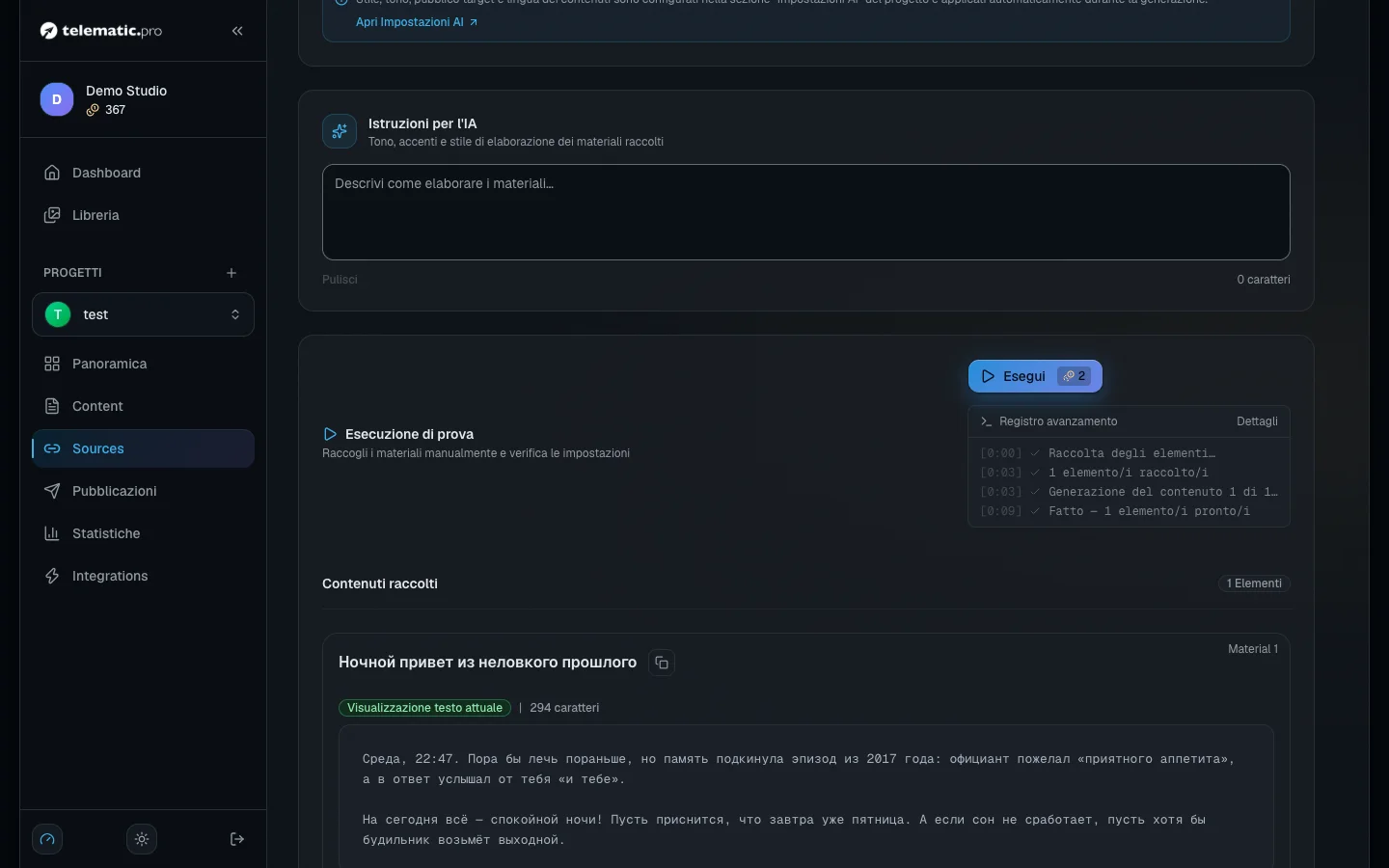Select log line 'Raccolta degli elementi…'
The height and width of the screenshot is (868, 1389).
tap(1131, 453)
